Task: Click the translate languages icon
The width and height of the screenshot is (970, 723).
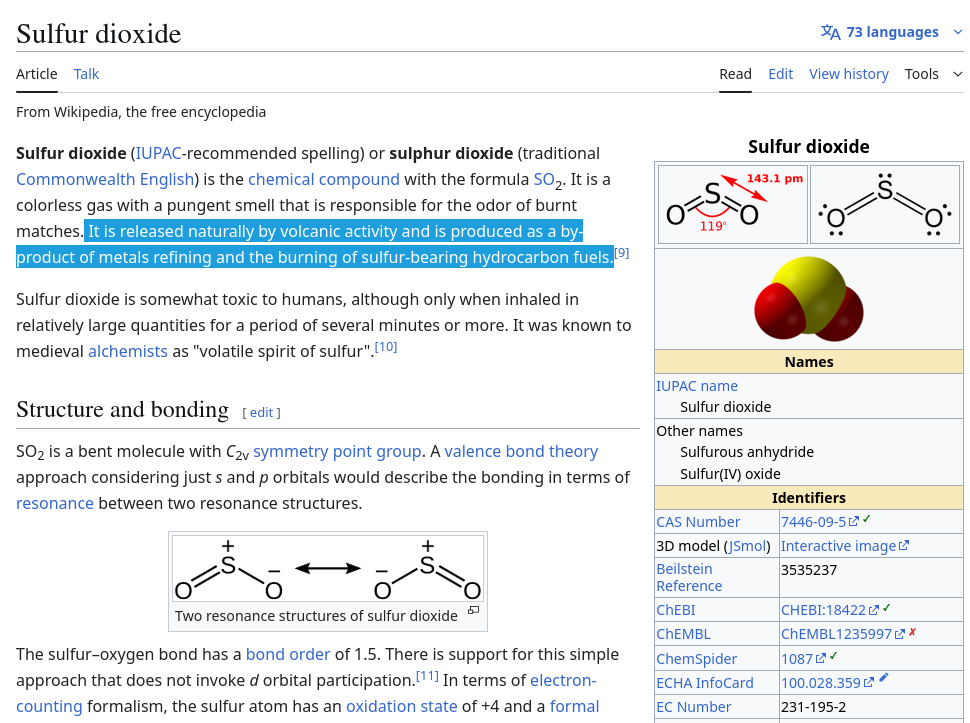Action: tap(830, 32)
